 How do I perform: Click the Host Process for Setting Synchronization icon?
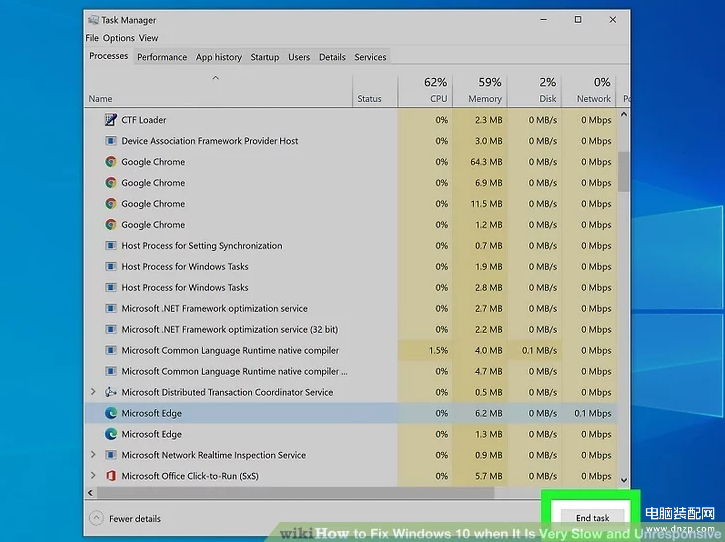111,246
